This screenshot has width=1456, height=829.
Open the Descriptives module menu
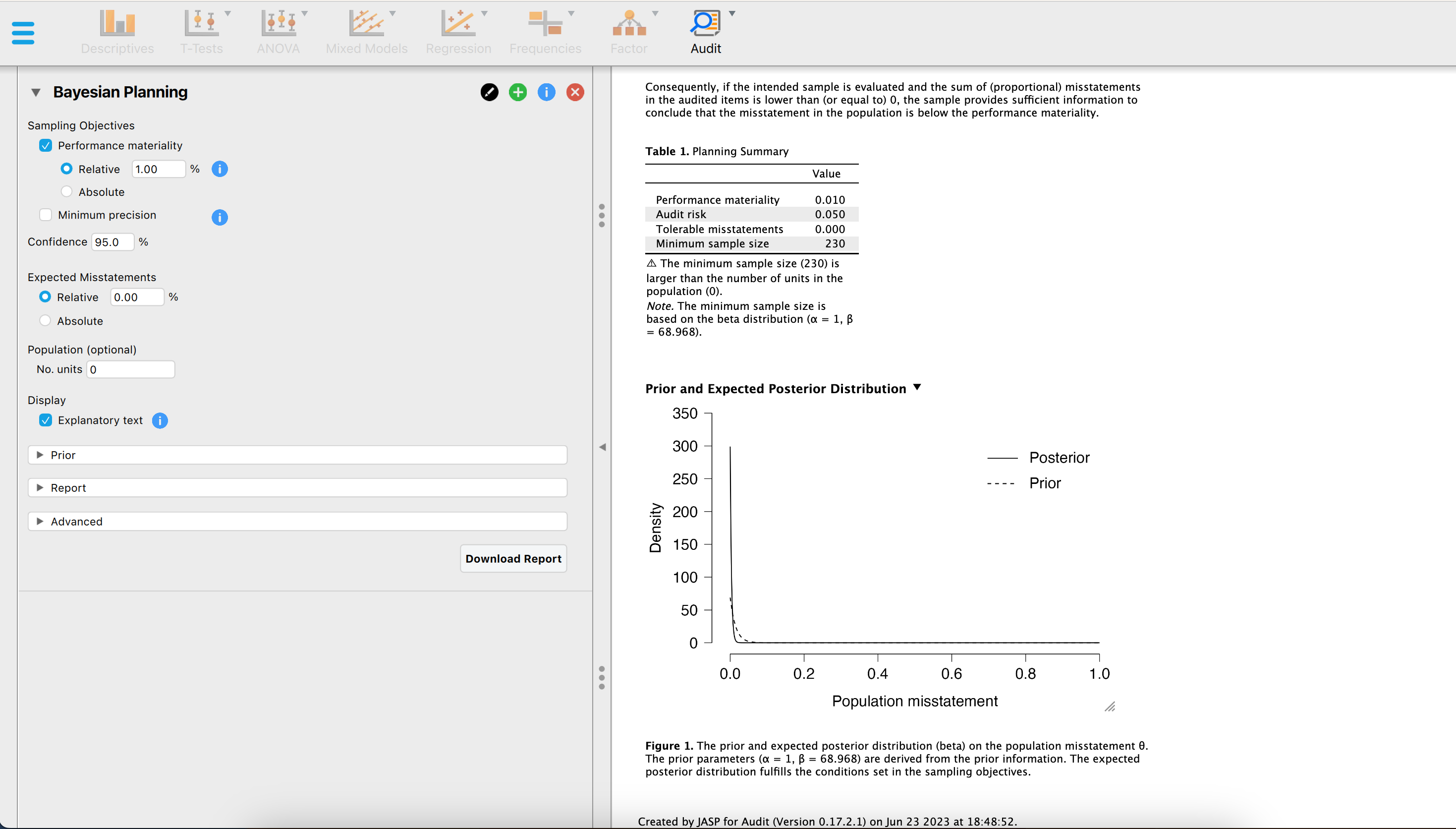[x=117, y=31]
